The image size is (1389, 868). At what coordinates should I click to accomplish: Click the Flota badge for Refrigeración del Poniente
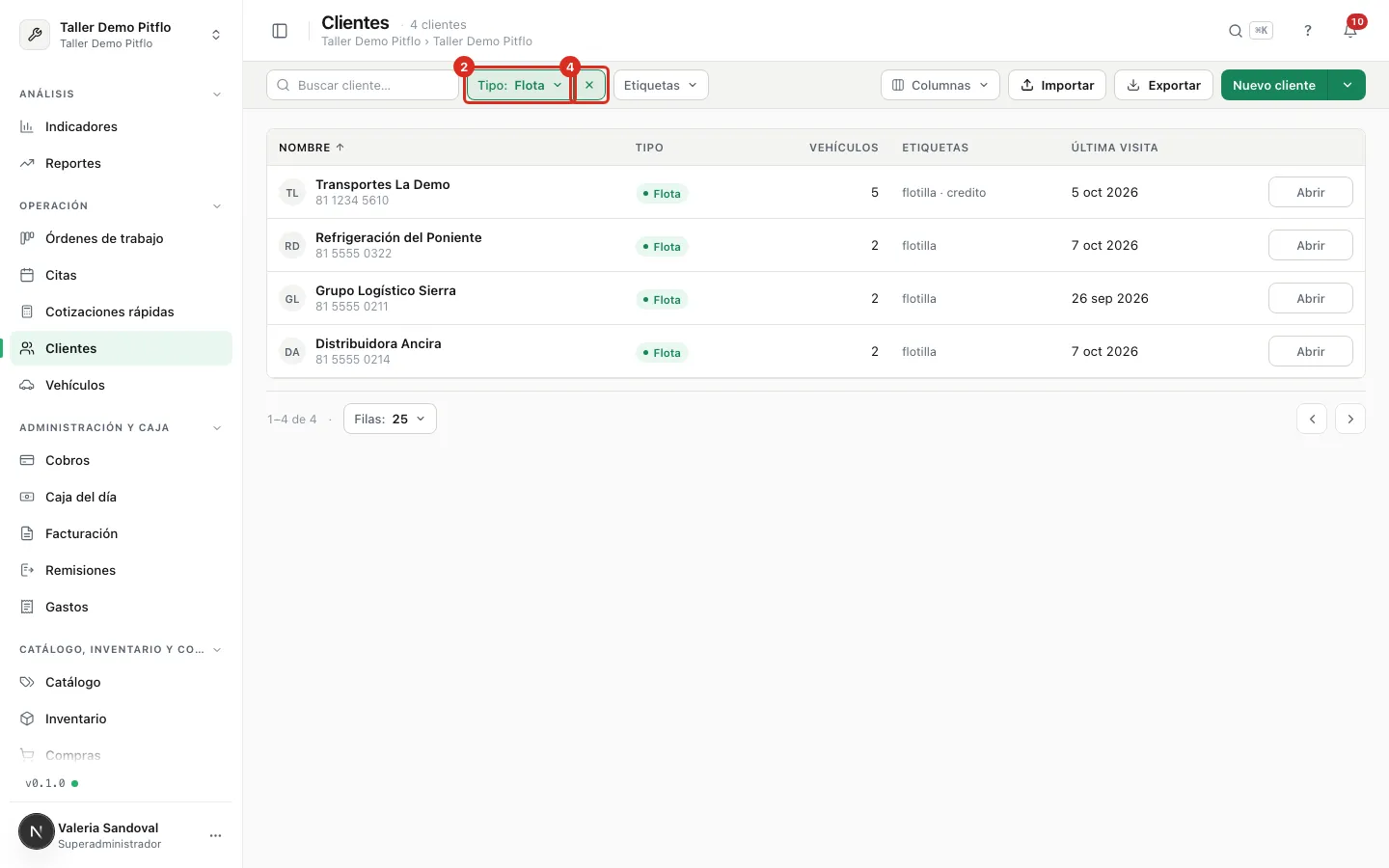661,247
